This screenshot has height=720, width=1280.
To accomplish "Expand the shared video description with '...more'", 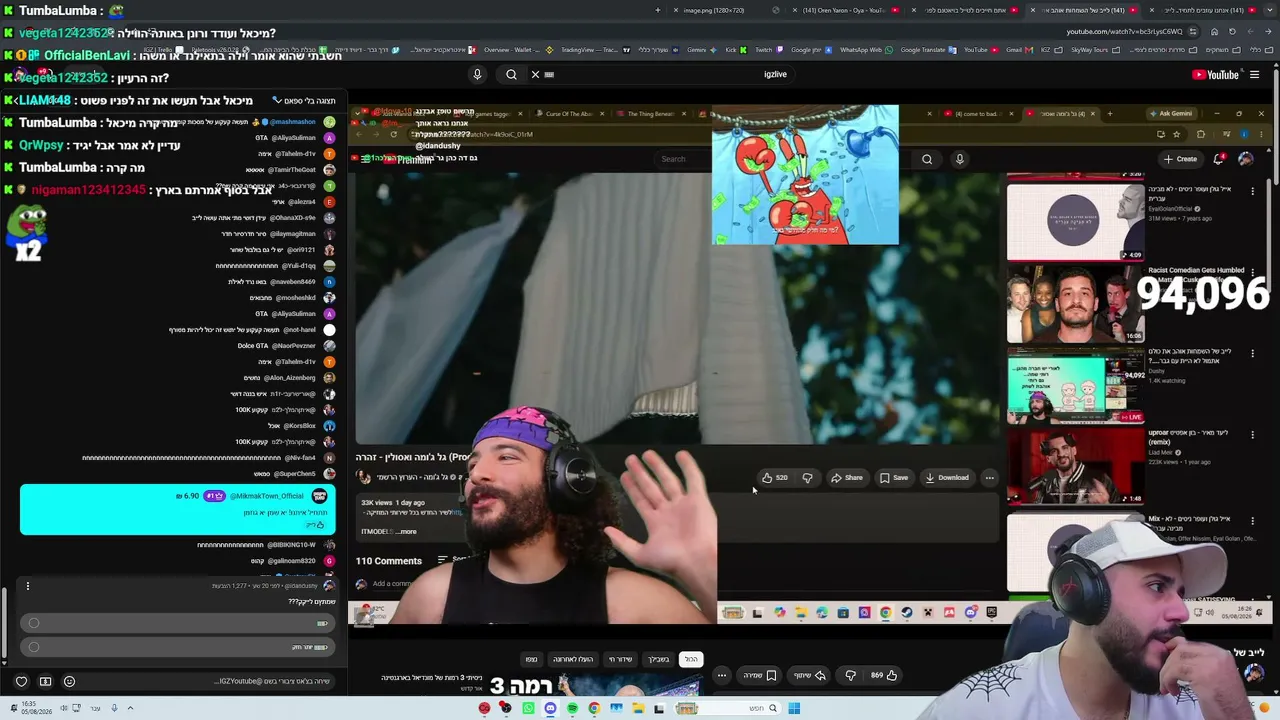I will (404, 531).
